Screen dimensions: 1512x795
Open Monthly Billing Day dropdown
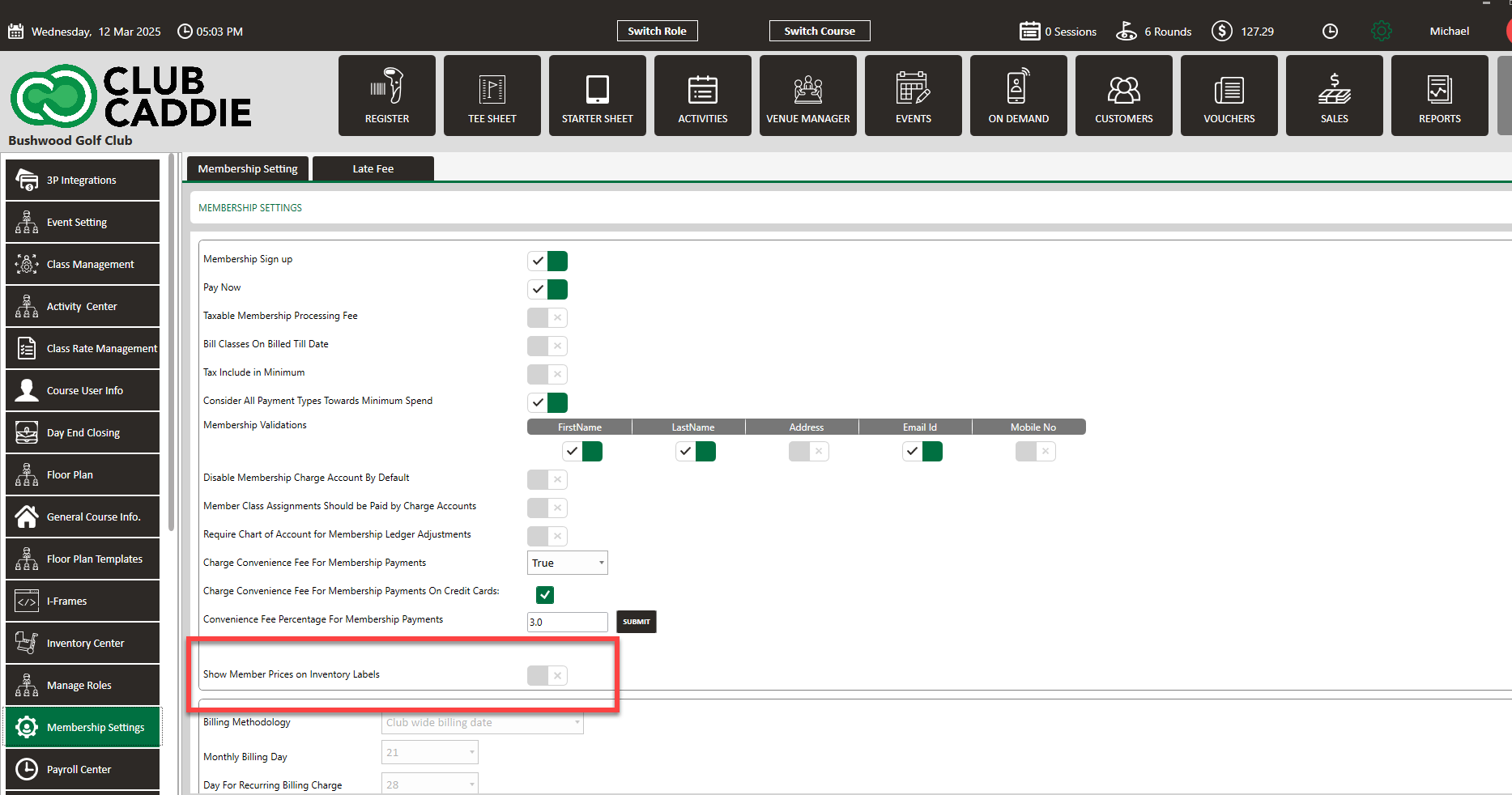click(430, 752)
